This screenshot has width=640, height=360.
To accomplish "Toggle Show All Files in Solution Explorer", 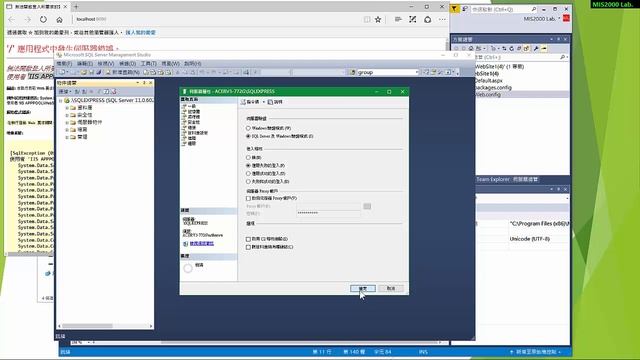I will tap(527, 48).
